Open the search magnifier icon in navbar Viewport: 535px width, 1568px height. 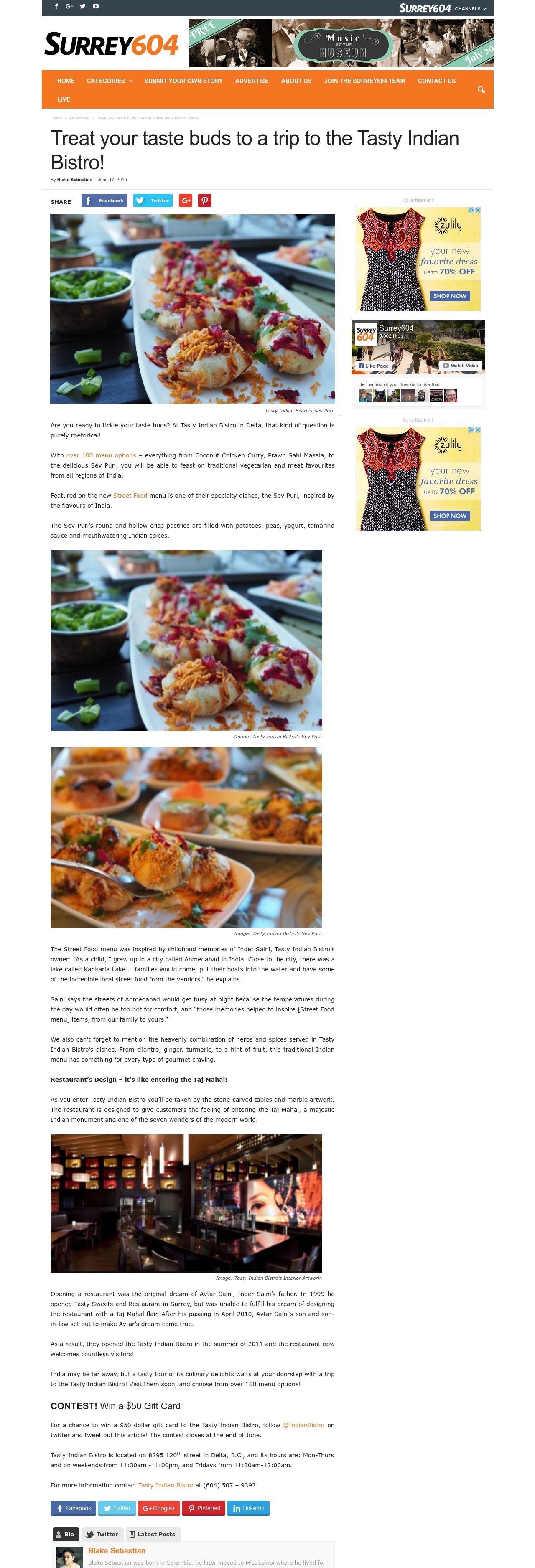click(x=481, y=89)
